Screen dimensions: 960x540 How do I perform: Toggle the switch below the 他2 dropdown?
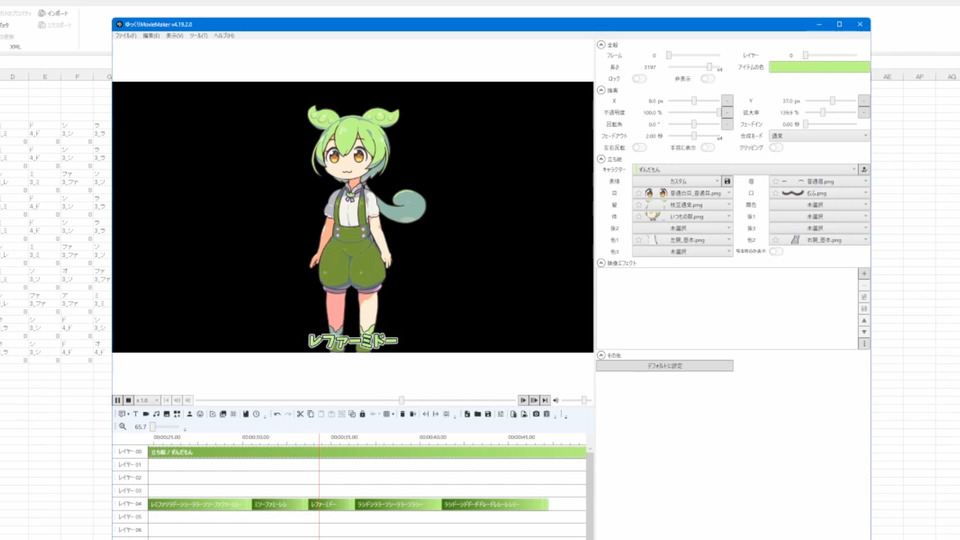[x=776, y=251]
